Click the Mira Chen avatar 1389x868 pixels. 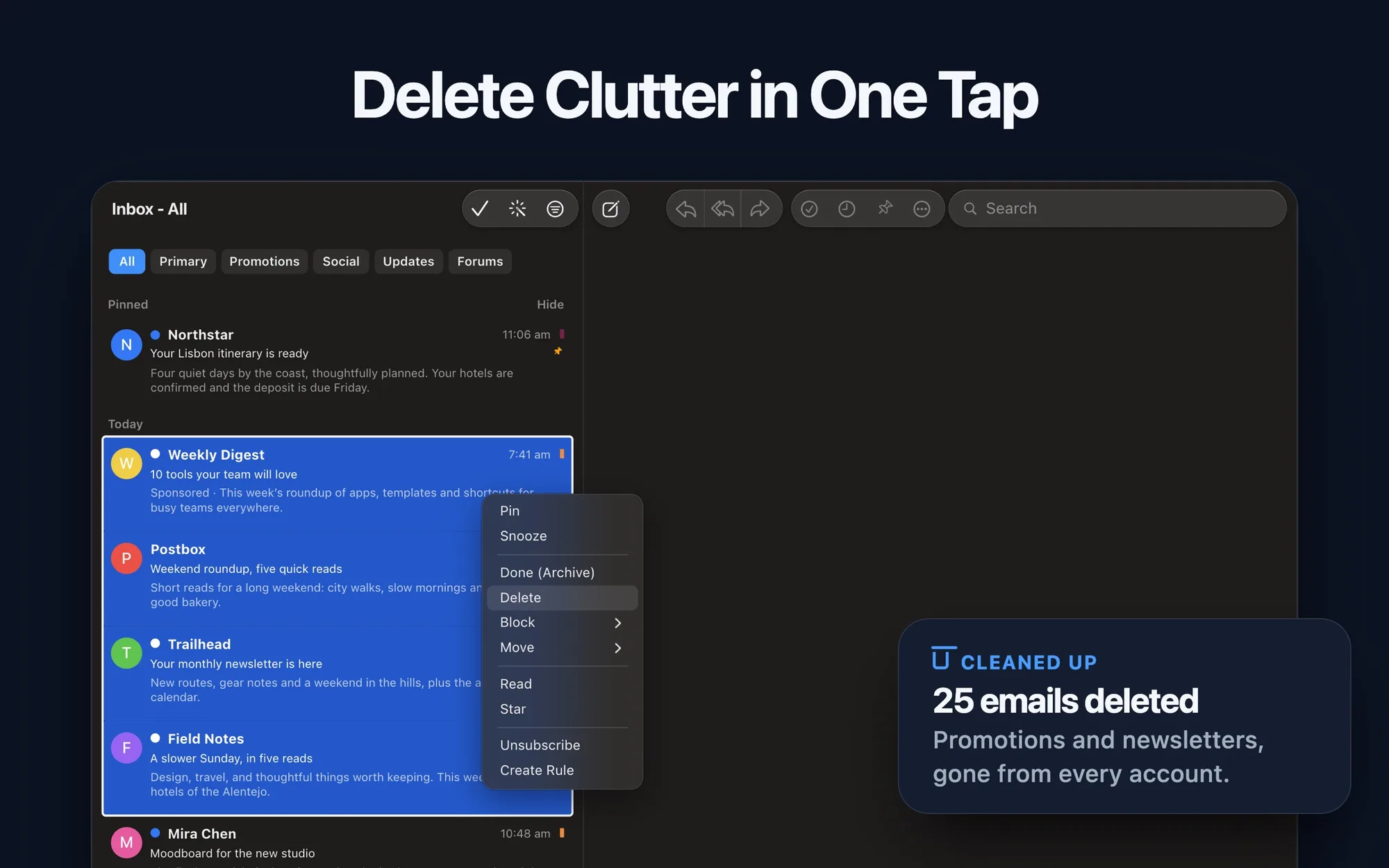coord(126,842)
